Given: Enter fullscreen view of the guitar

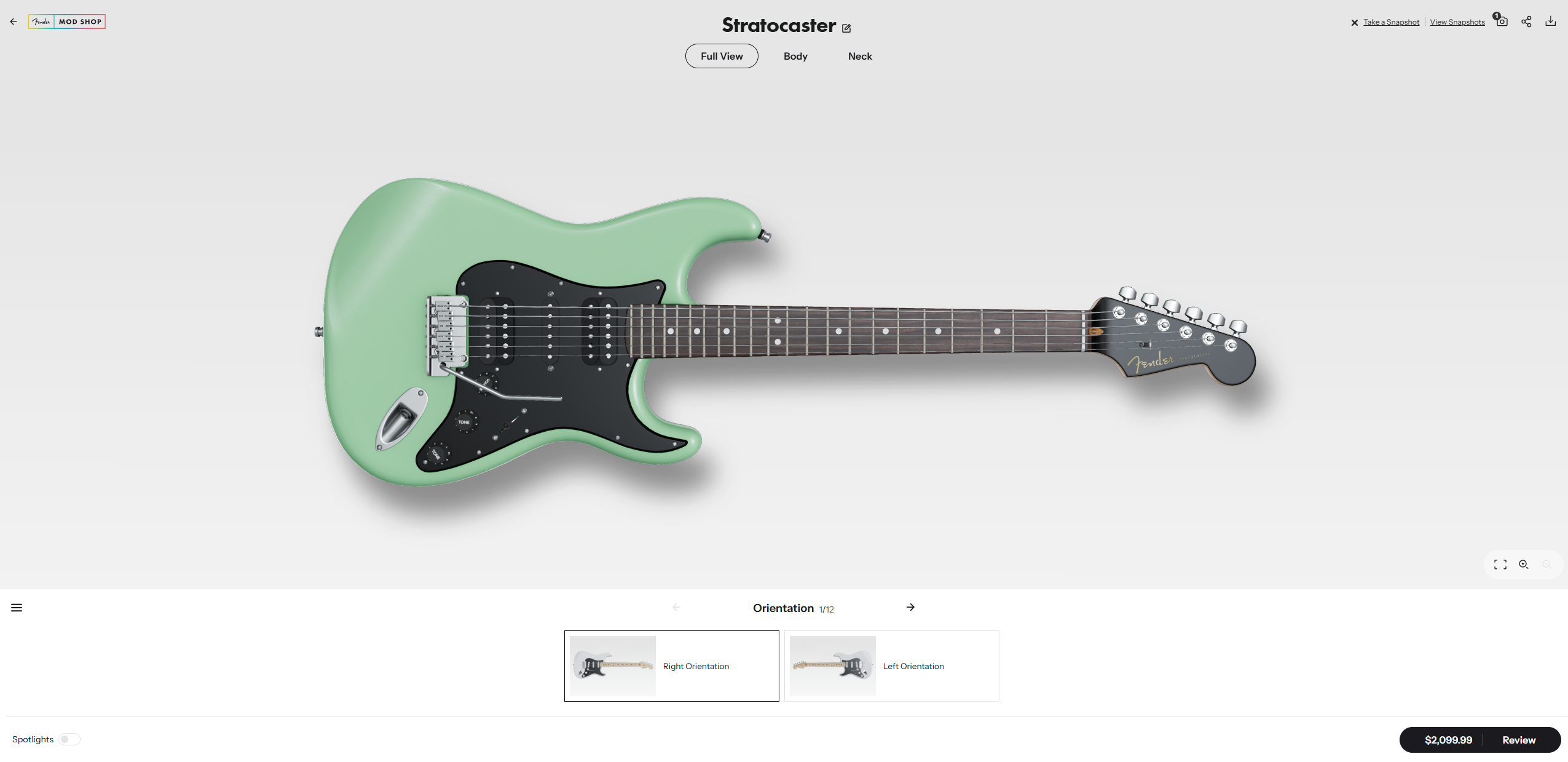Looking at the screenshot, I should [x=1500, y=565].
